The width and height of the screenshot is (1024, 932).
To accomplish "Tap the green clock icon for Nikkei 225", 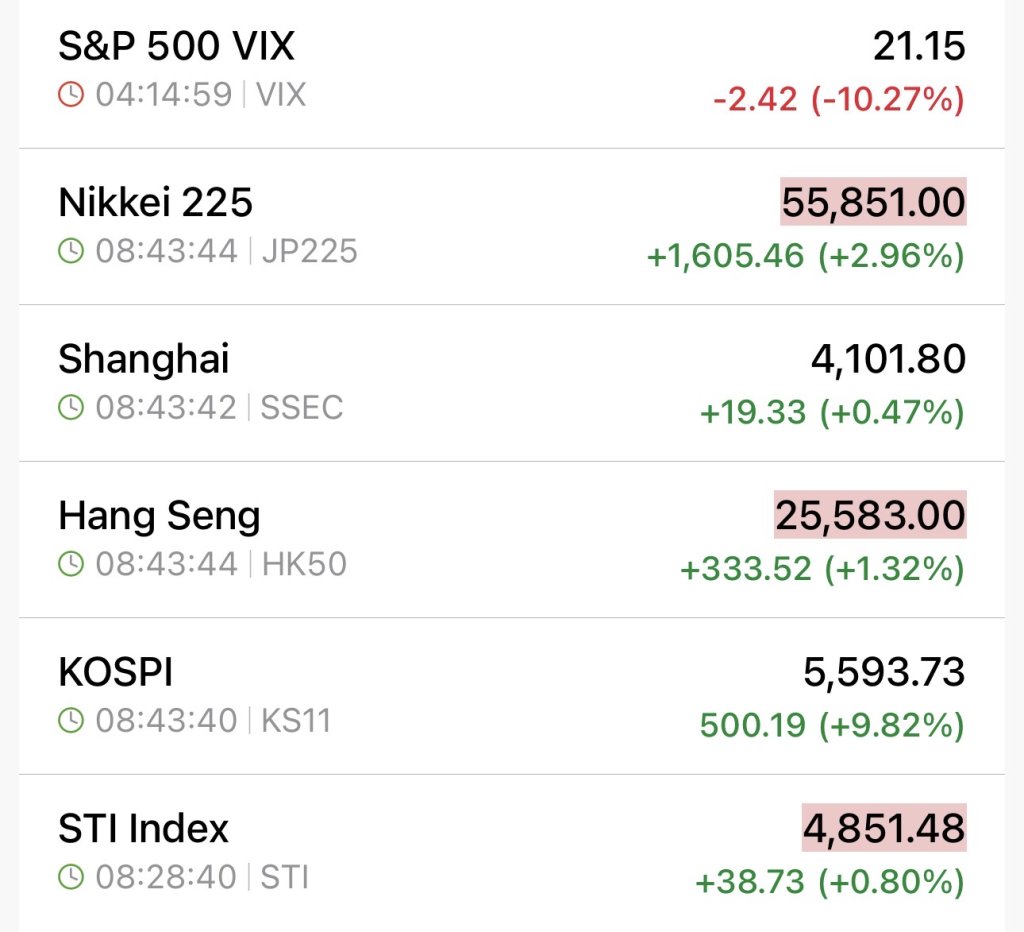I will tap(71, 251).
